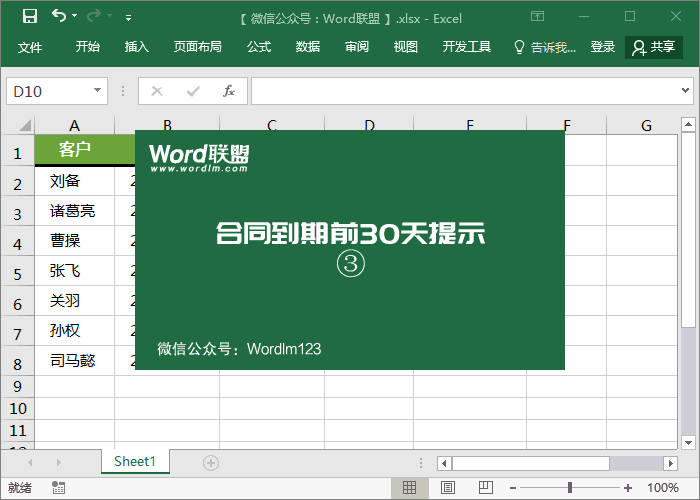Image resolution: width=700 pixels, height=500 pixels.
Task: Click the macro recording icon in status bar
Action: click(x=58, y=488)
